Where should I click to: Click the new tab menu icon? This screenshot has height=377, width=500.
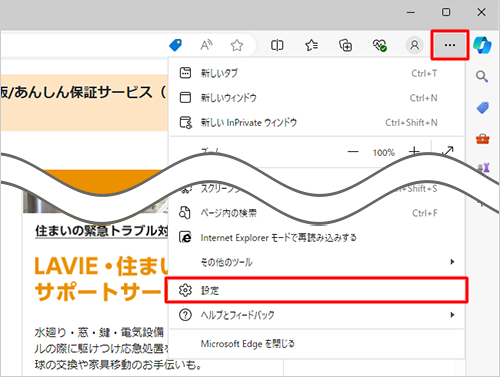point(185,73)
